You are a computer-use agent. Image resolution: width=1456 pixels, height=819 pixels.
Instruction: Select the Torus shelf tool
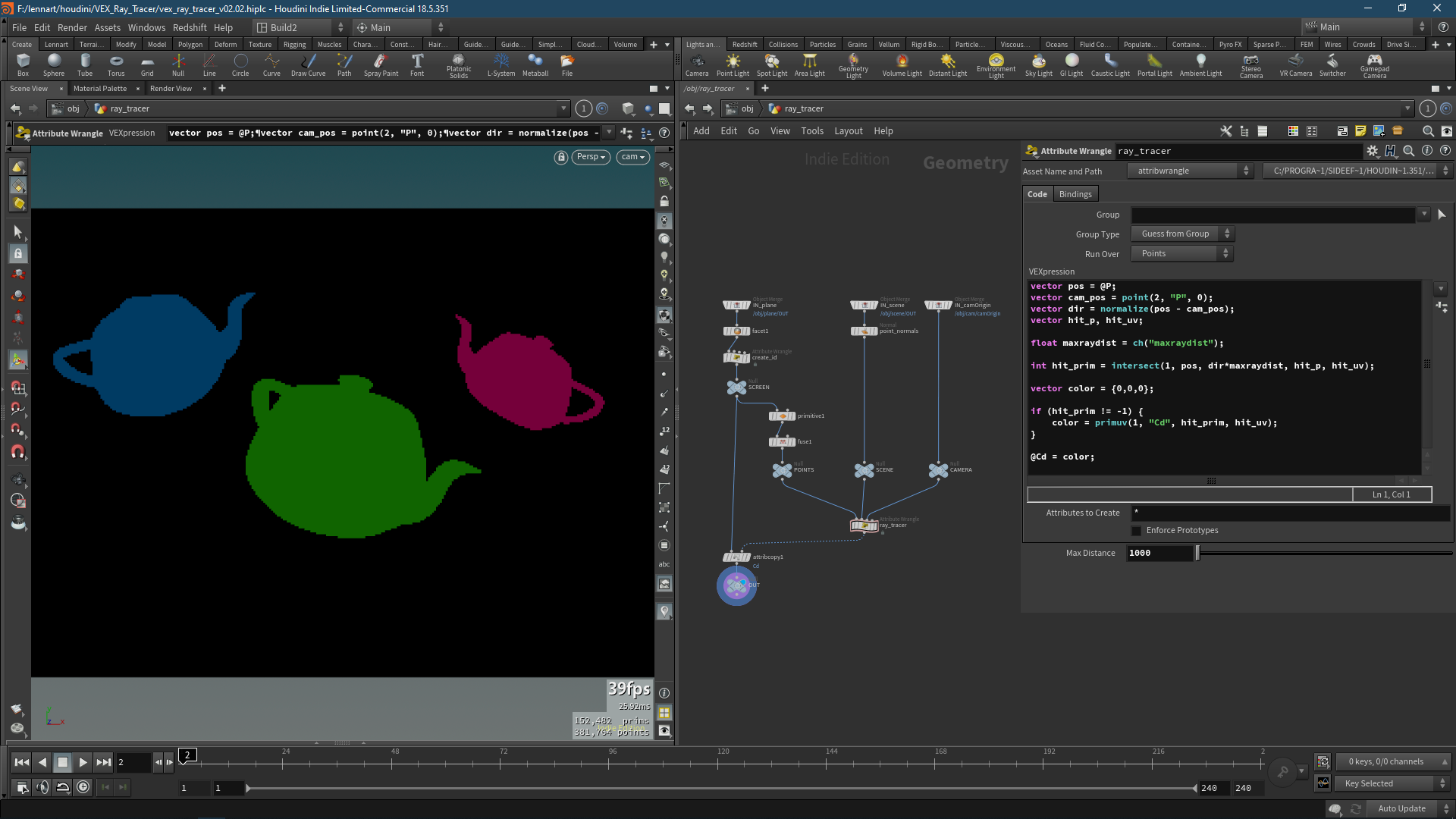click(116, 65)
